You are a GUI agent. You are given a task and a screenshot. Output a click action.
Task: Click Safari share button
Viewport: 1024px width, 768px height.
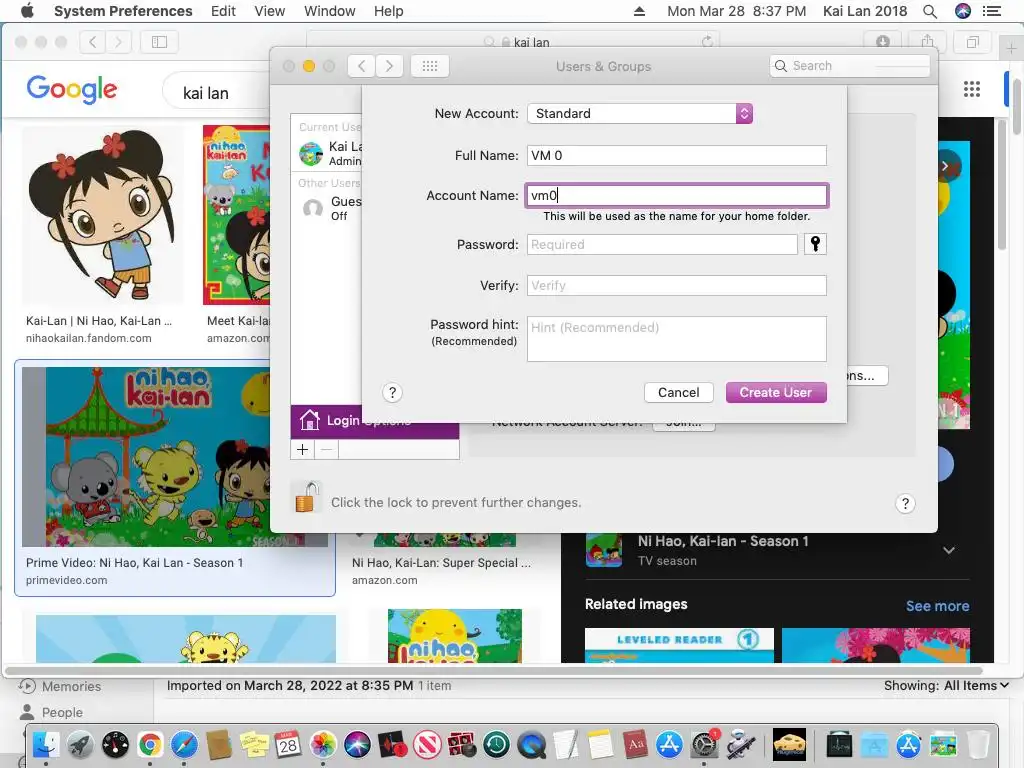pyautogui.click(x=927, y=42)
